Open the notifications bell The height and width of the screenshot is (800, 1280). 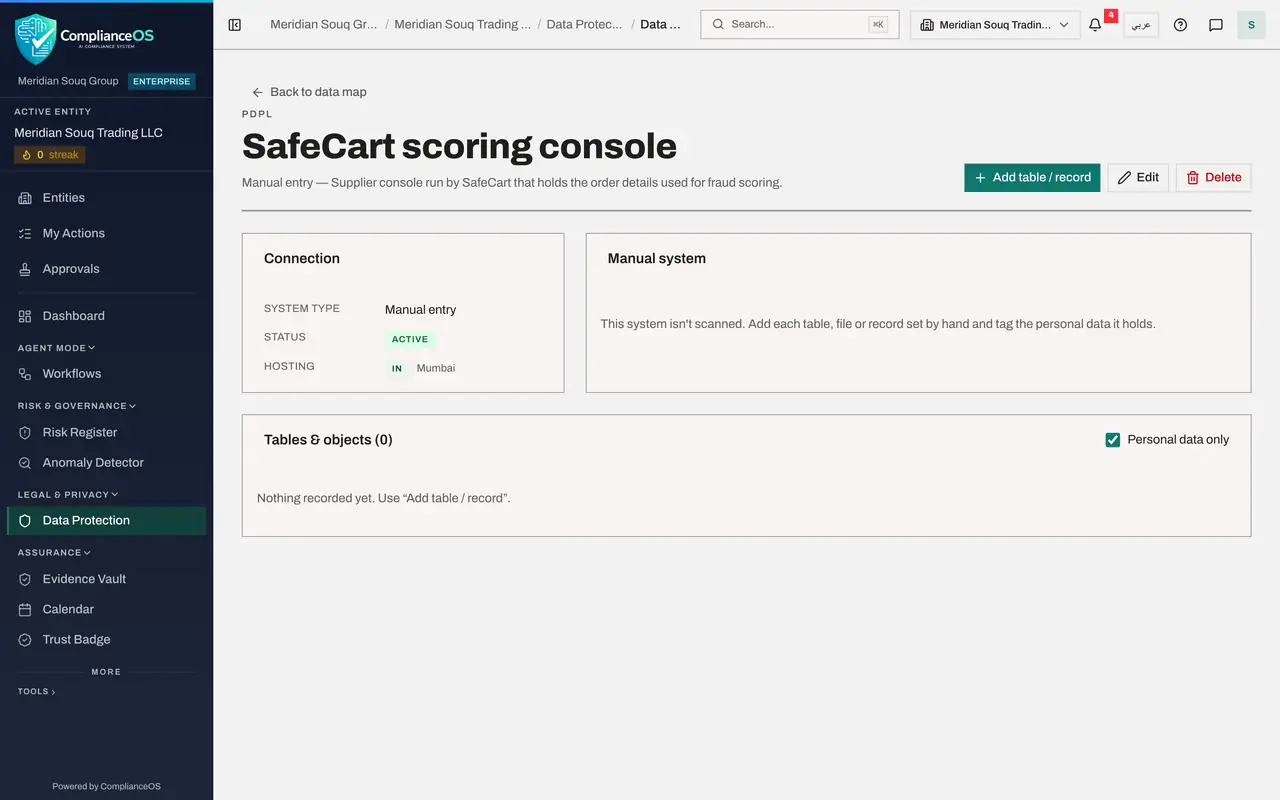pos(1095,25)
